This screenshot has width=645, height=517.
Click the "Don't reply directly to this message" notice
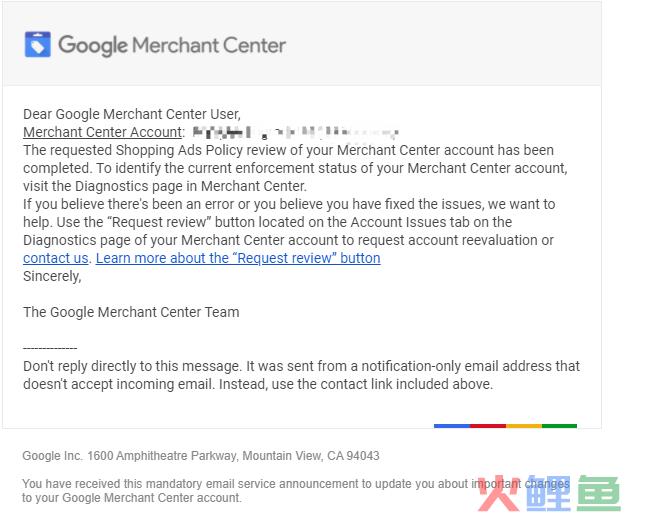pyautogui.click(x=302, y=375)
